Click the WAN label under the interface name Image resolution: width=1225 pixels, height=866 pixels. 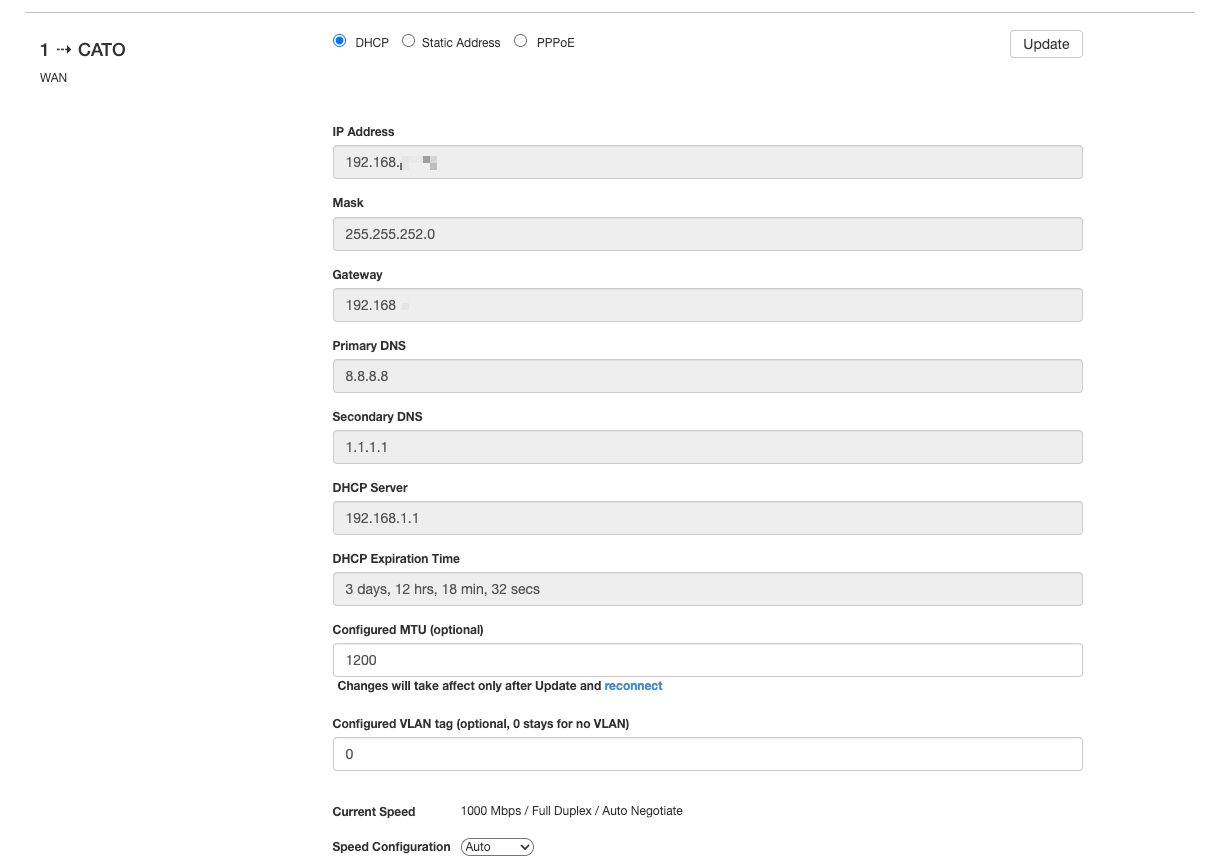point(54,78)
